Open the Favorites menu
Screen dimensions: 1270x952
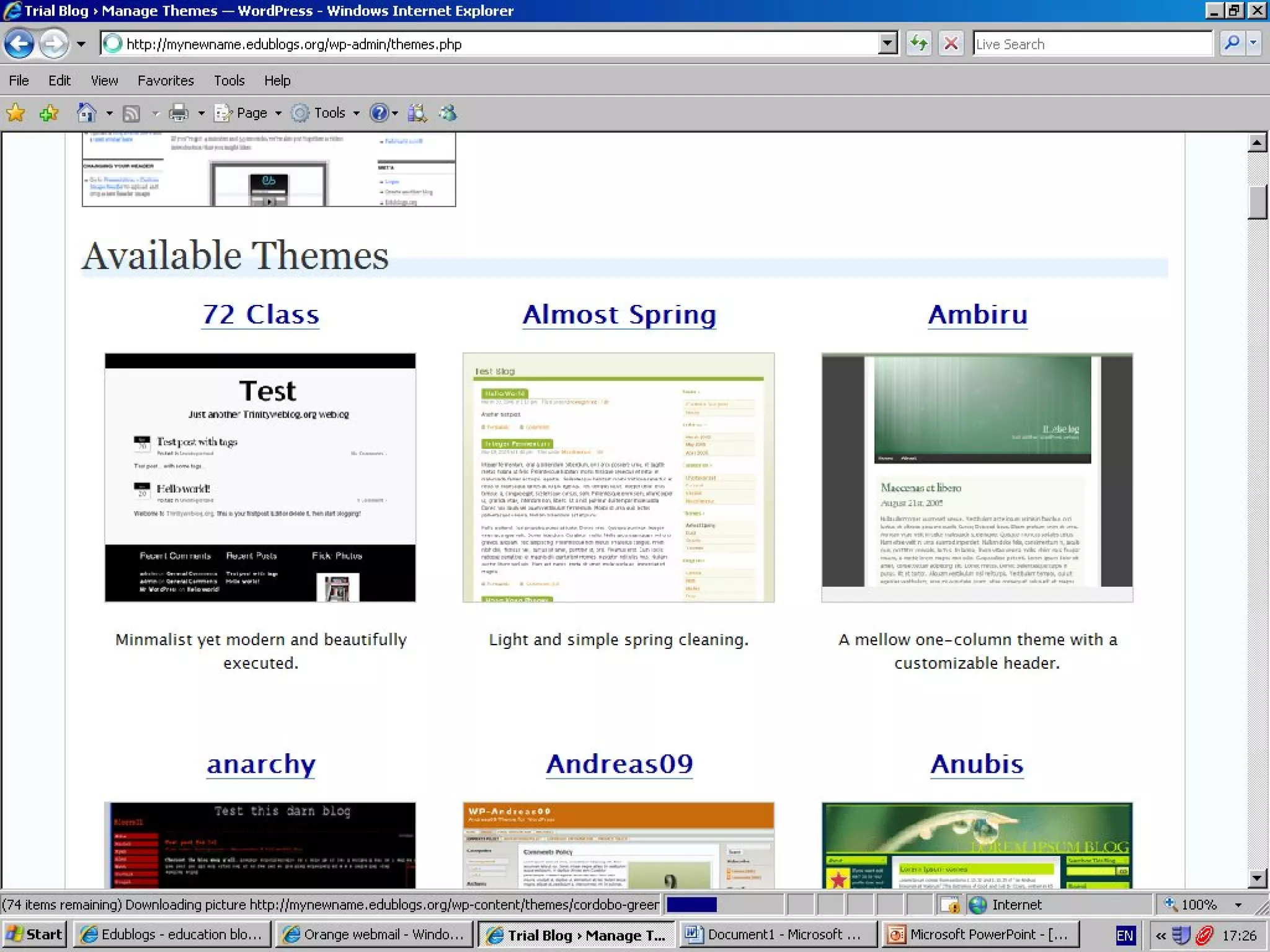[166, 81]
